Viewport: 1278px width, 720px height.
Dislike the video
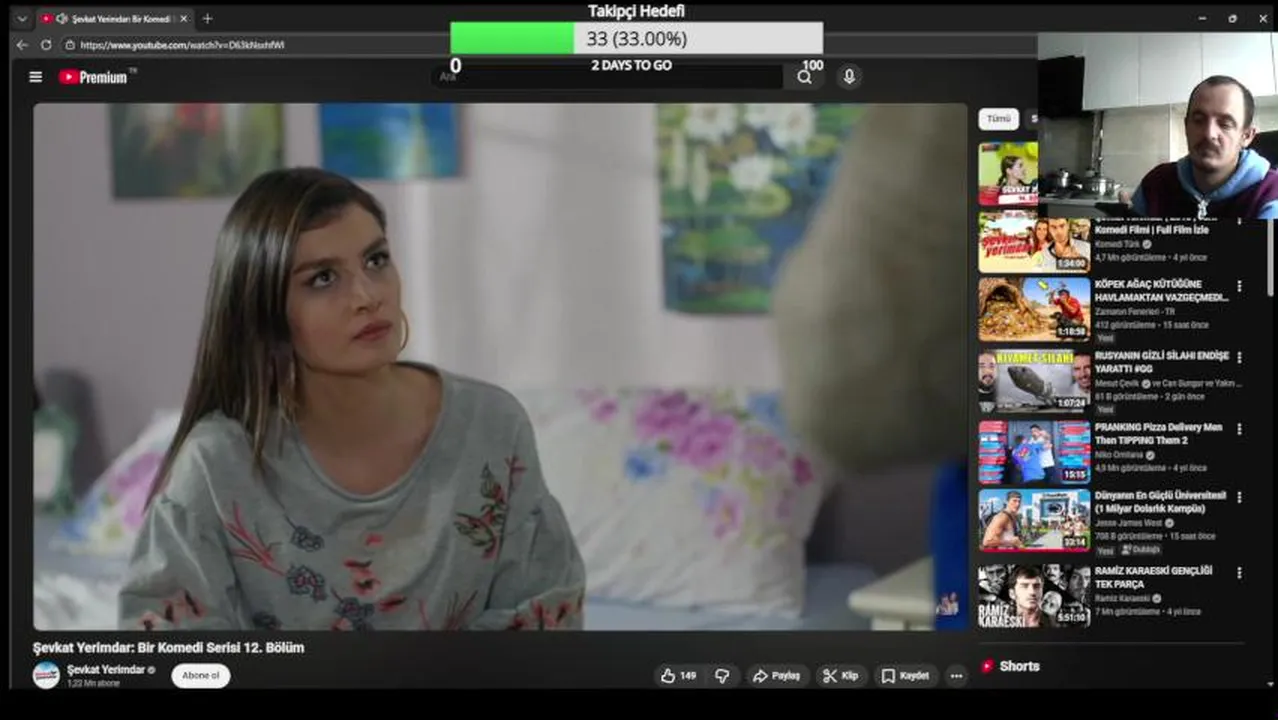(x=722, y=676)
